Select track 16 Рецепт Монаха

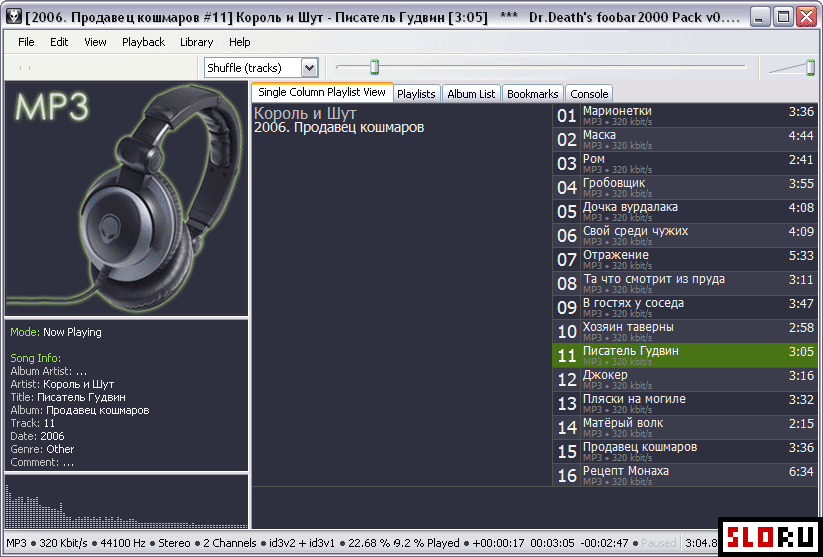685,475
